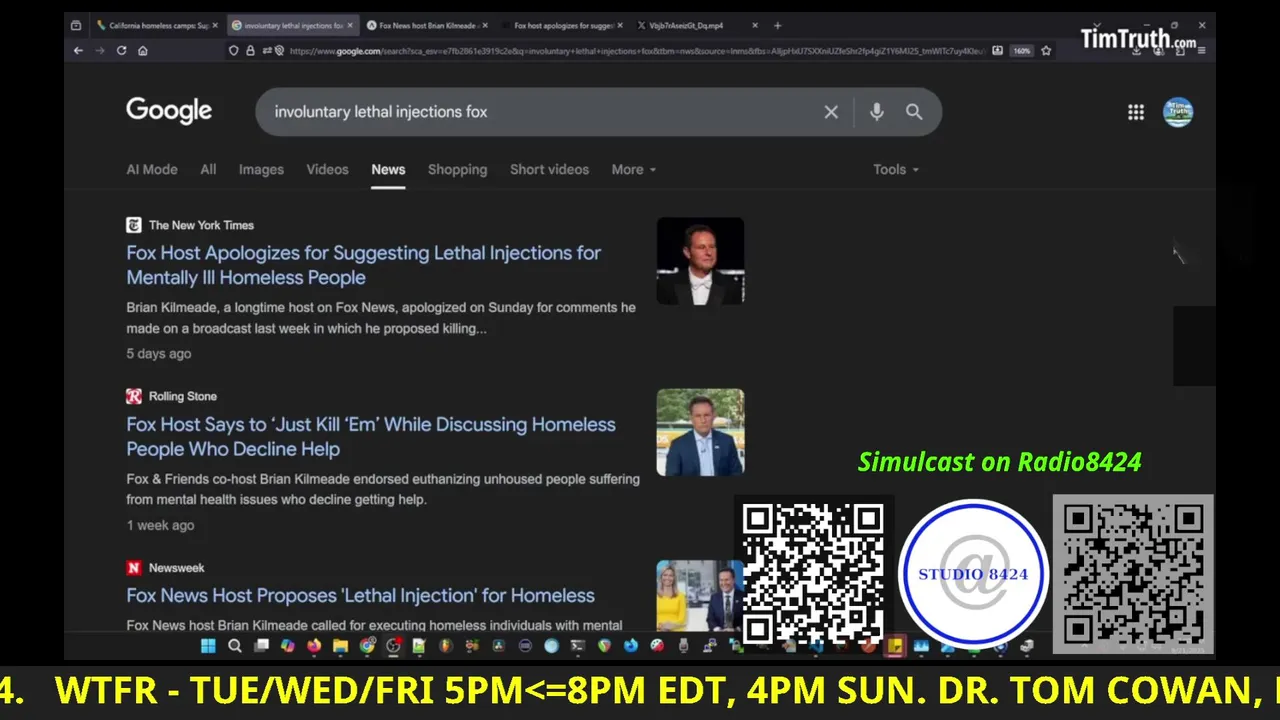This screenshot has width=1280, height=720.
Task: Open File Explorer from the taskbar
Action: pyautogui.click(x=340, y=646)
